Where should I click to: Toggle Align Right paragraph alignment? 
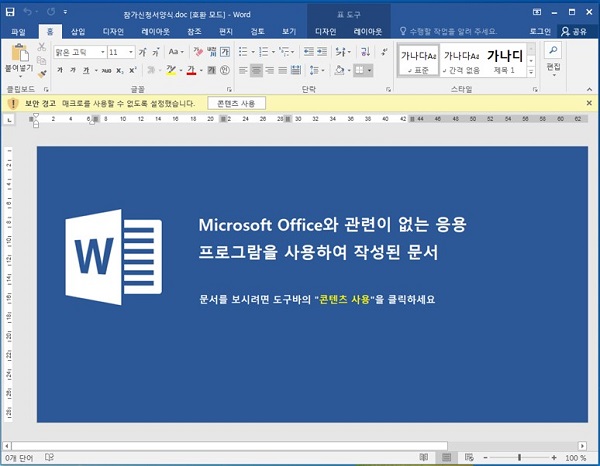tap(269, 70)
